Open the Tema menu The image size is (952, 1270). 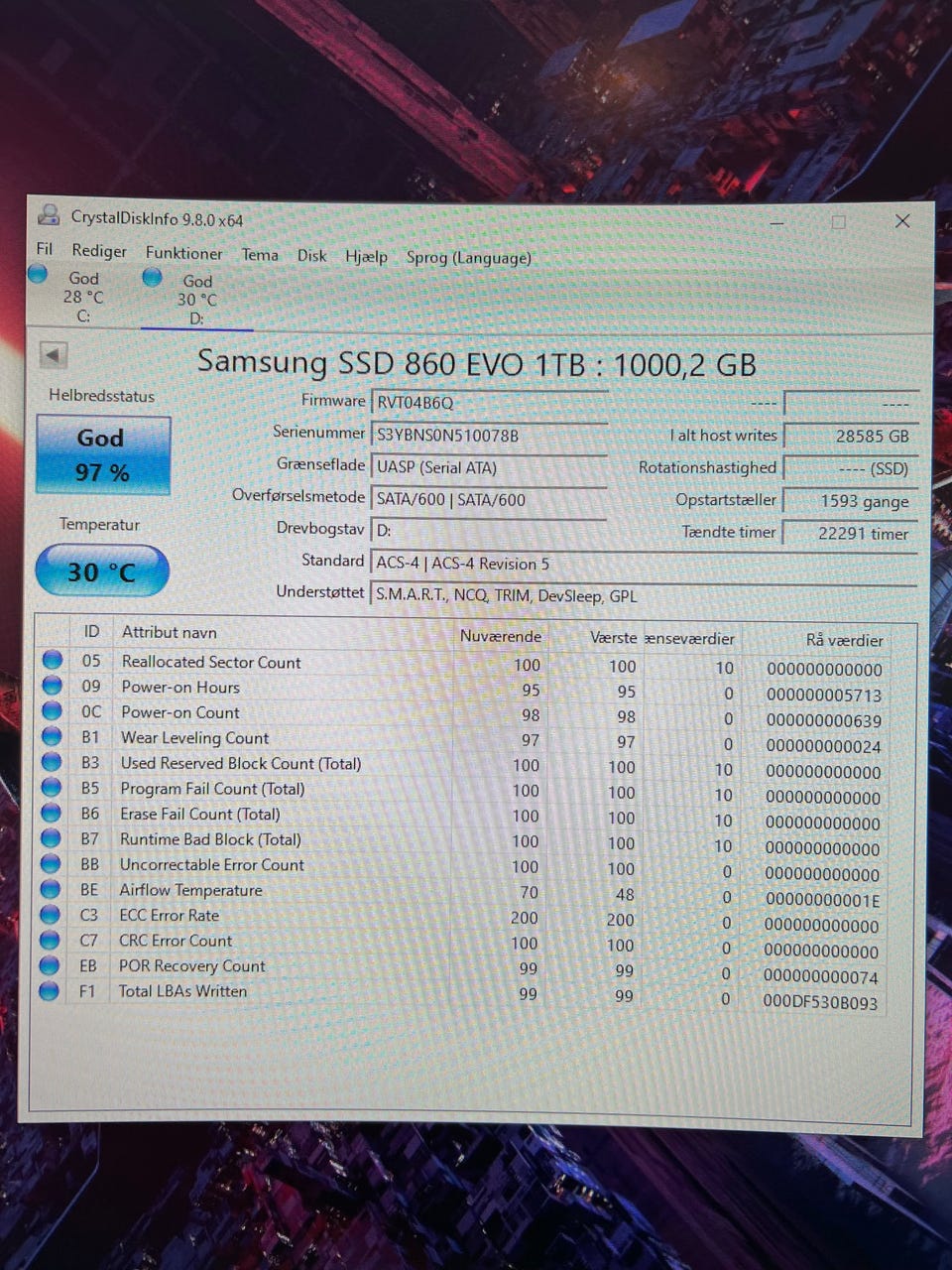pyautogui.click(x=260, y=255)
